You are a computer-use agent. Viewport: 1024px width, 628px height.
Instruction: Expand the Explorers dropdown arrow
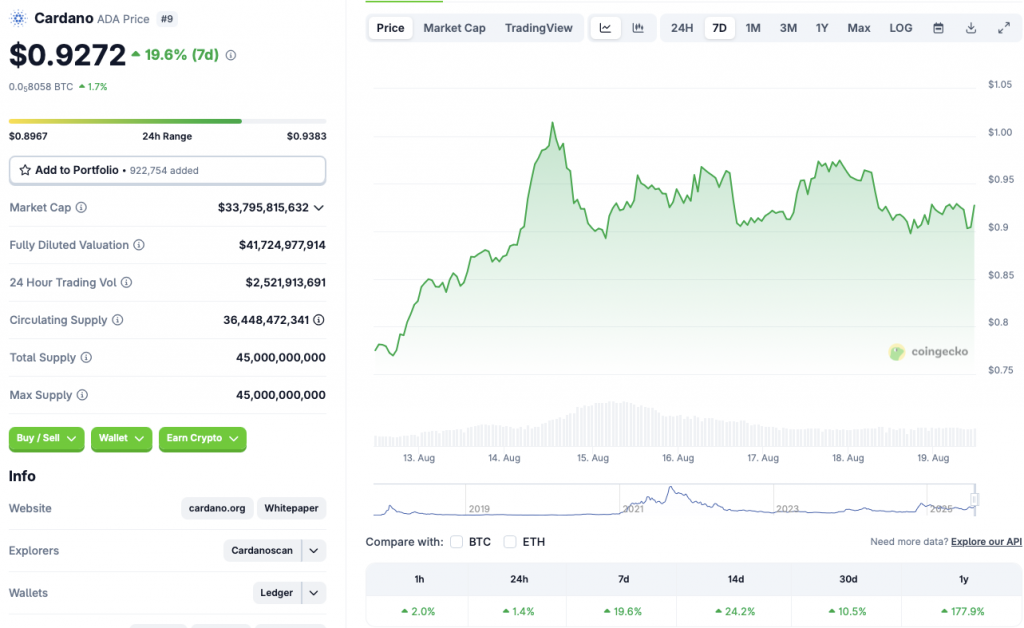313,551
